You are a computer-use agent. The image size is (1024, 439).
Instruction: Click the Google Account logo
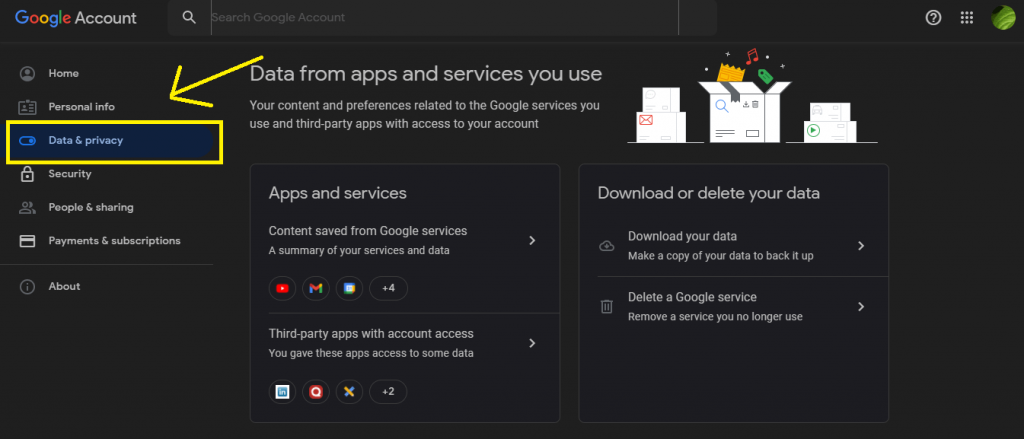(x=76, y=18)
